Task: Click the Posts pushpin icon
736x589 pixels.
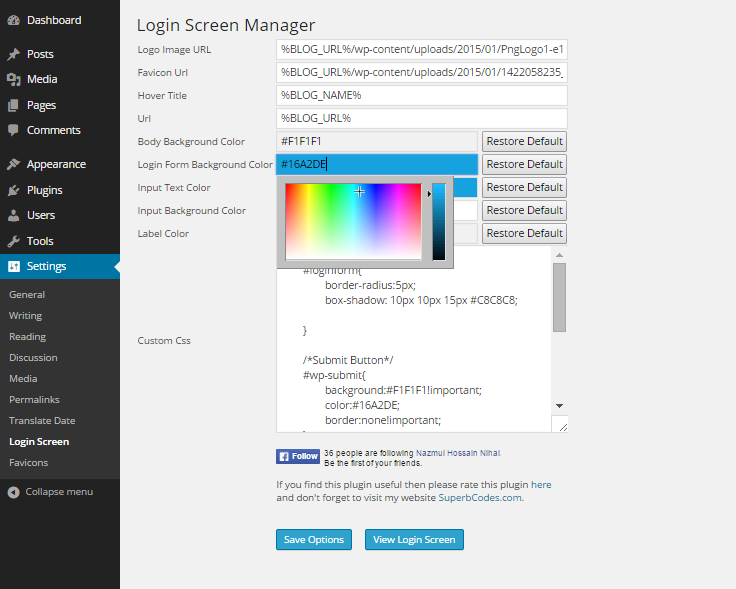Action: pyautogui.click(x=14, y=54)
